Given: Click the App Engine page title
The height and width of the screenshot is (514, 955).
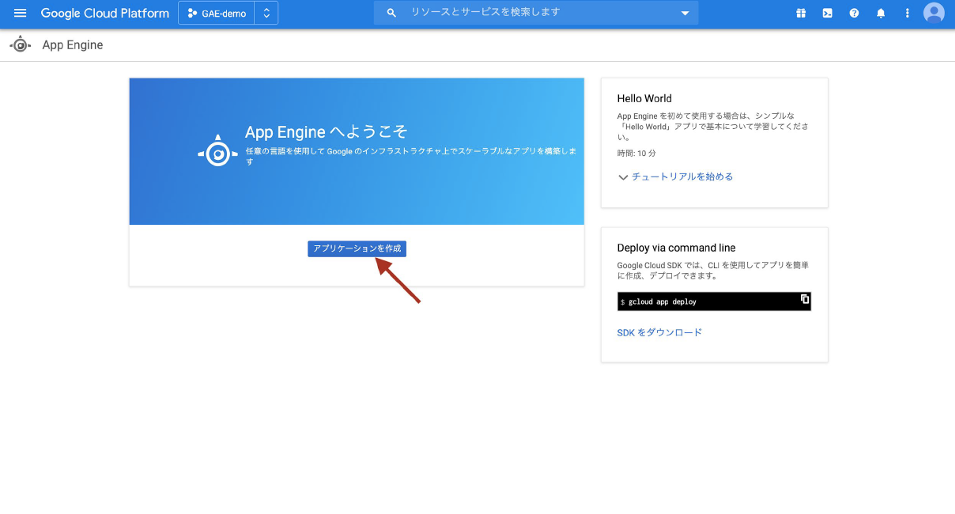Looking at the screenshot, I should [x=72, y=45].
